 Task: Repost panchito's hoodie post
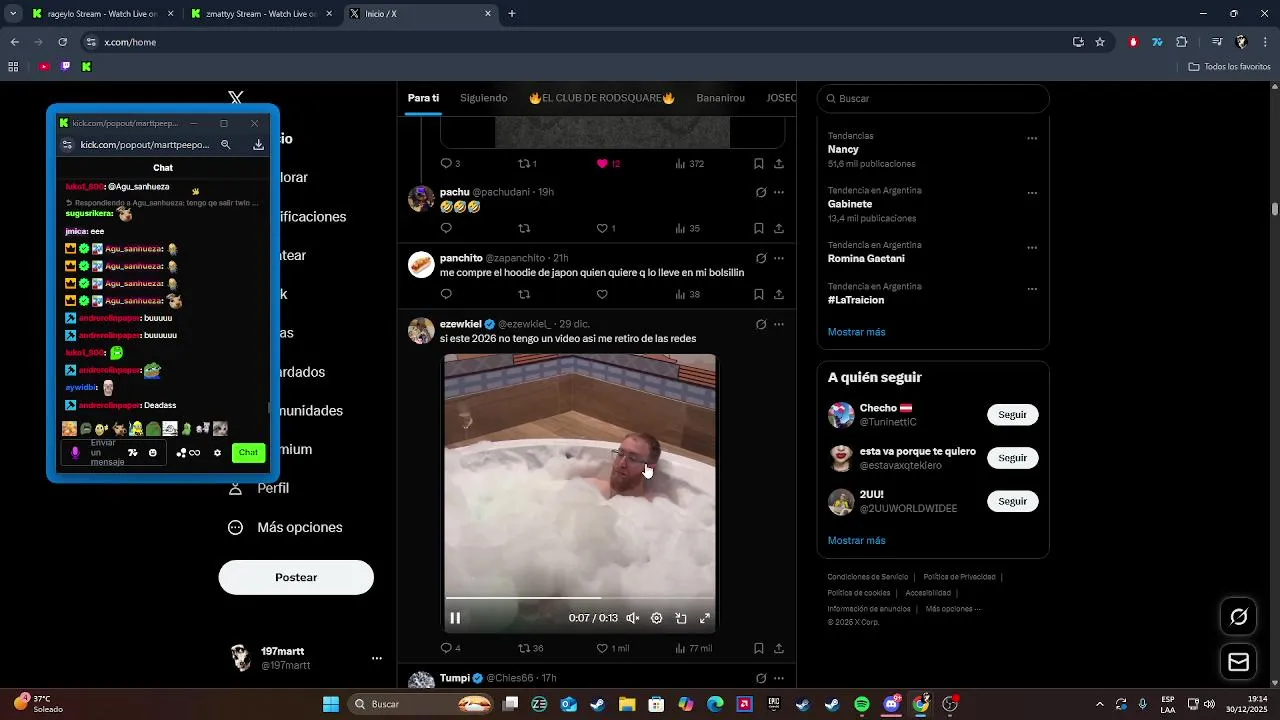[524, 294]
